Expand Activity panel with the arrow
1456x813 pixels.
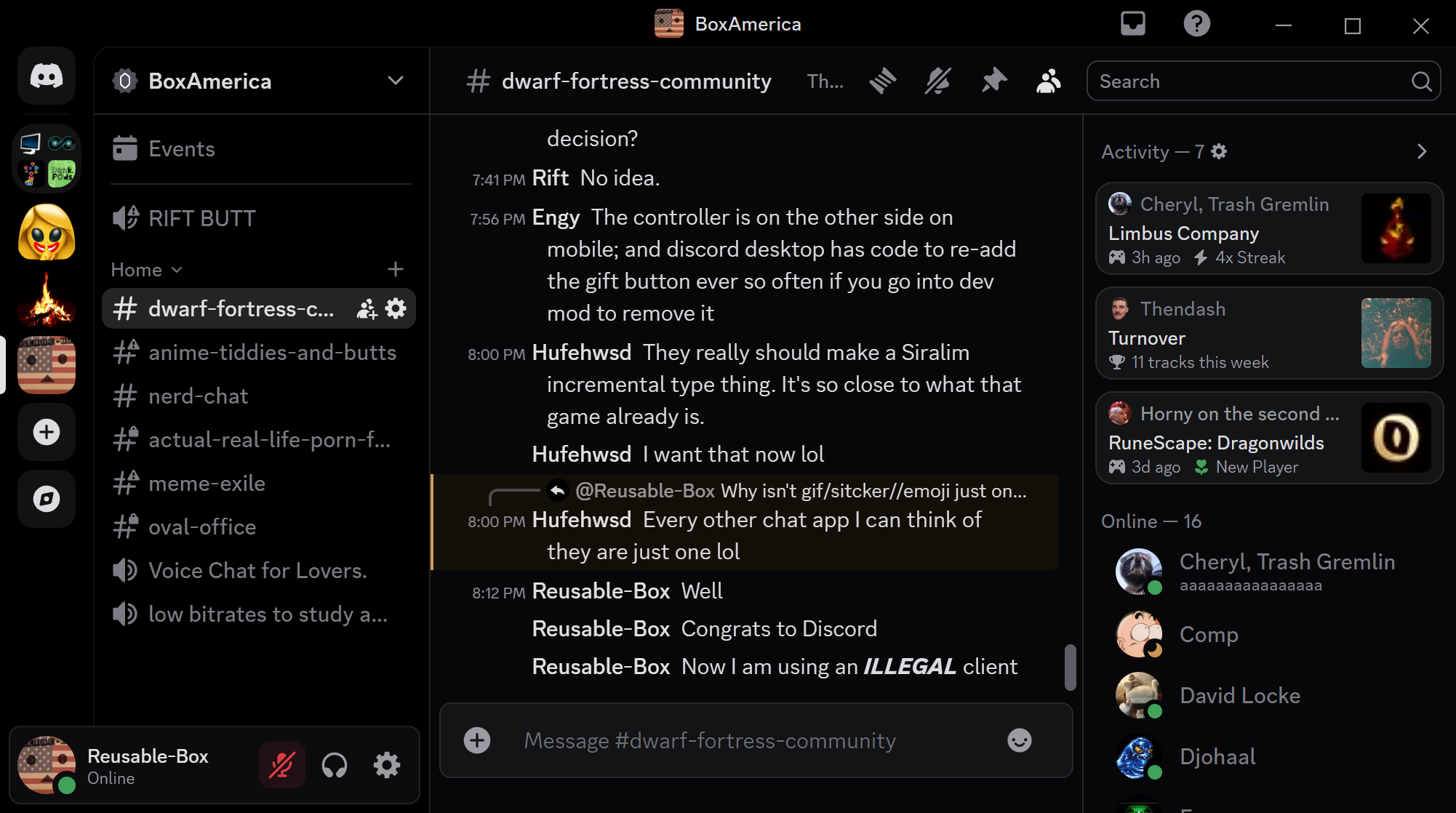coord(1422,151)
